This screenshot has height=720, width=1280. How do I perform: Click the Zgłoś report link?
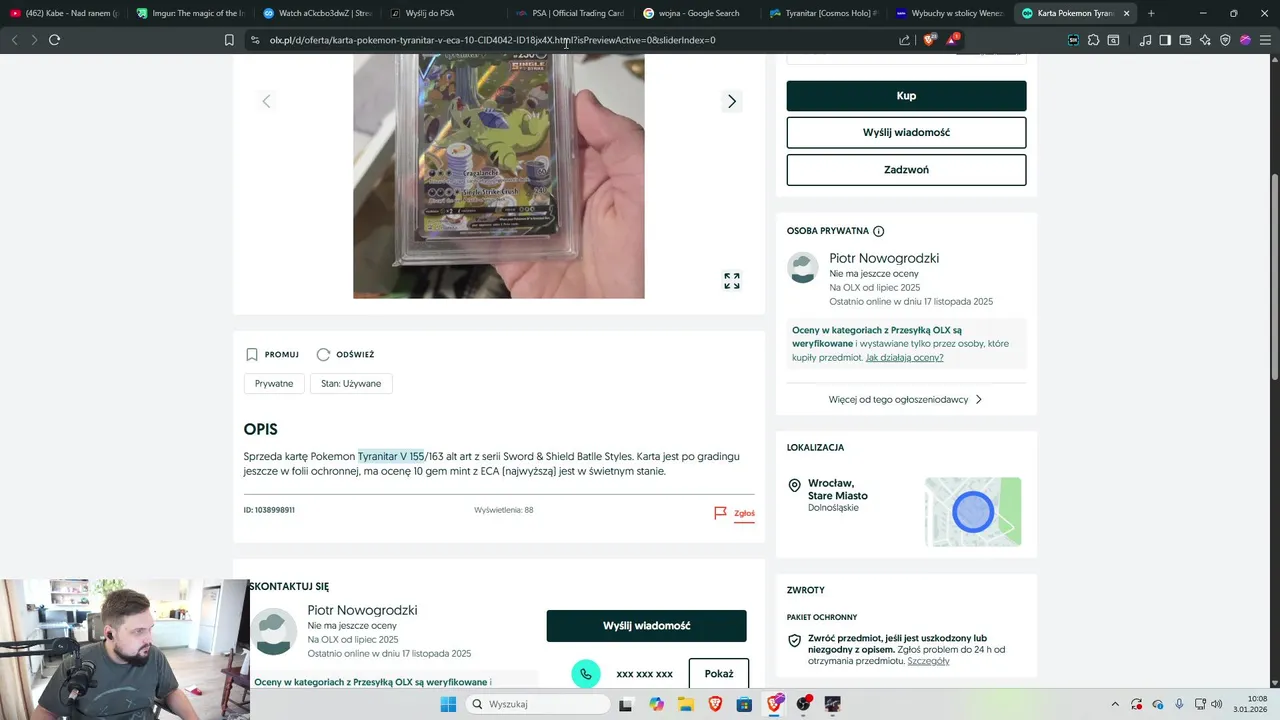click(744, 514)
